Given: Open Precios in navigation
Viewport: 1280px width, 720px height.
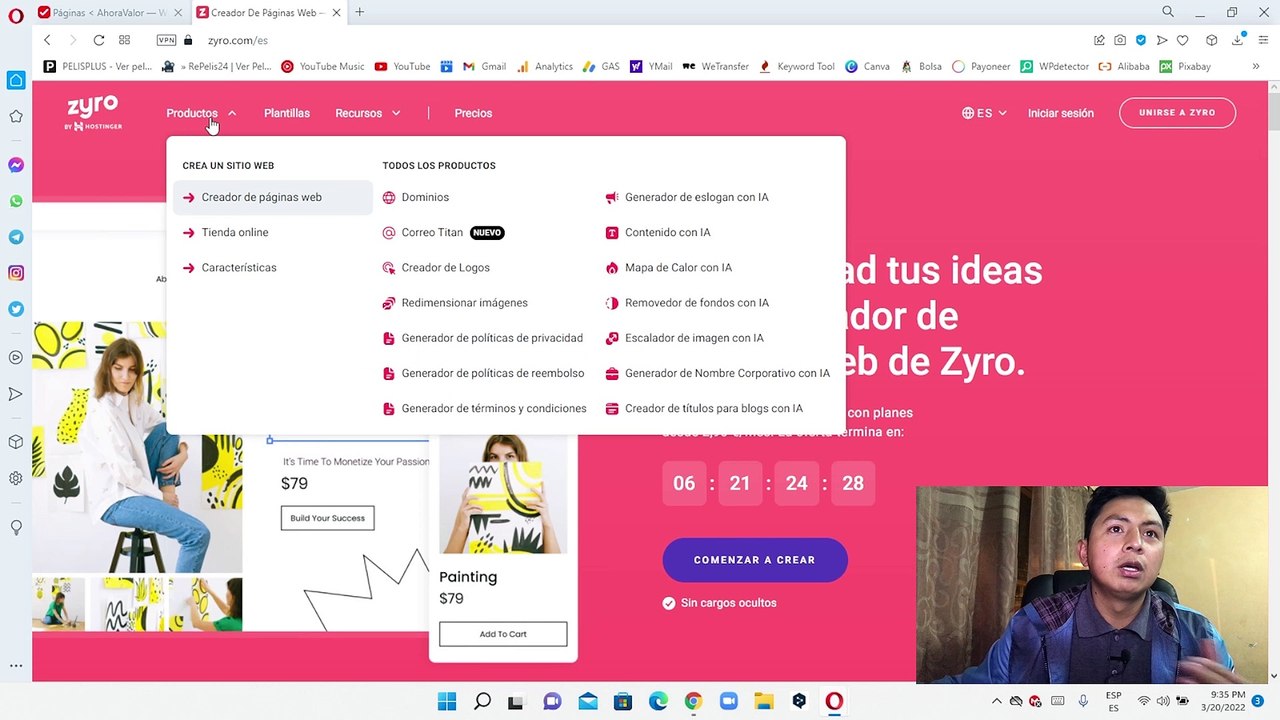Looking at the screenshot, I should click(x=473, y=113).
